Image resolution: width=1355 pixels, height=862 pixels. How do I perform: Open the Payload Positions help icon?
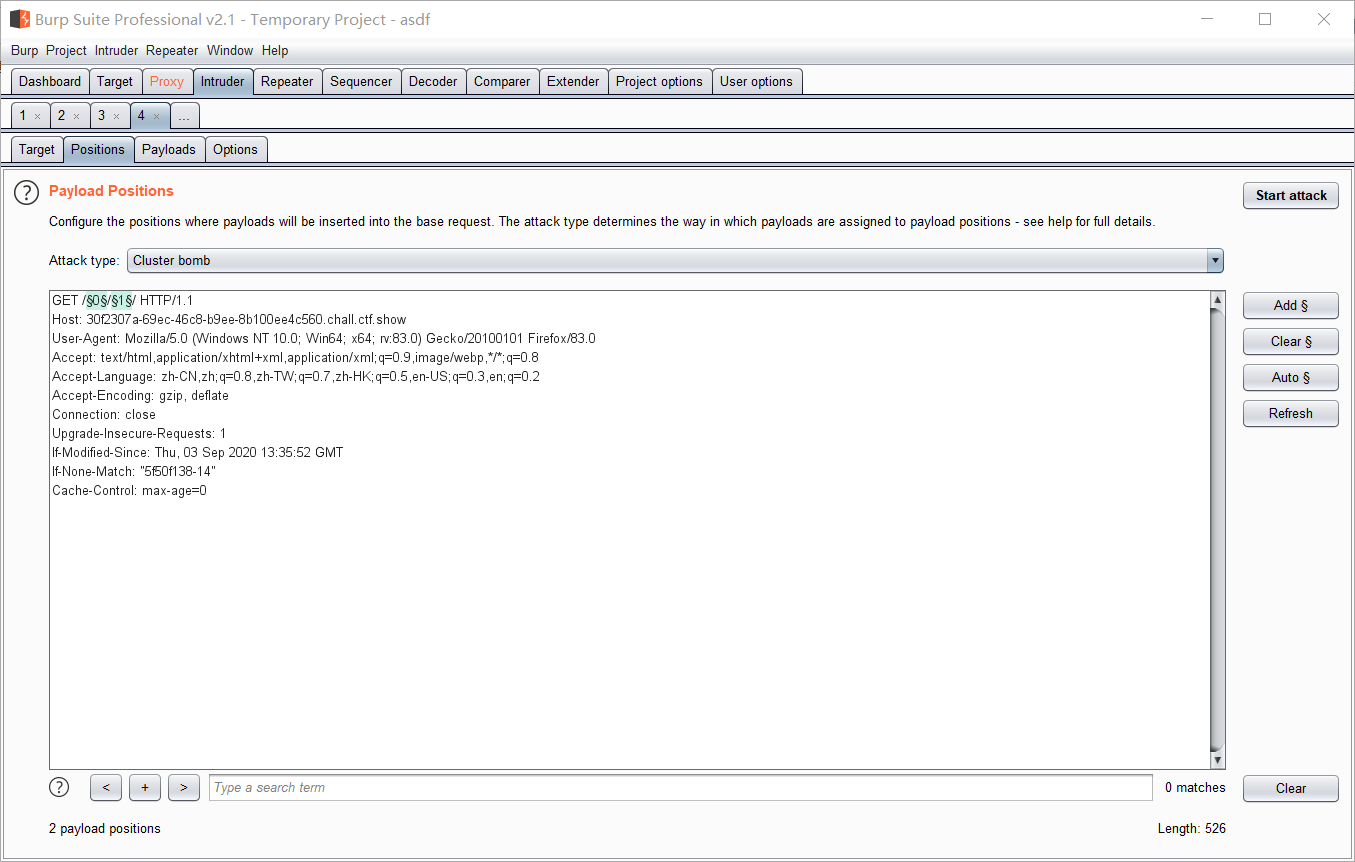26,193
